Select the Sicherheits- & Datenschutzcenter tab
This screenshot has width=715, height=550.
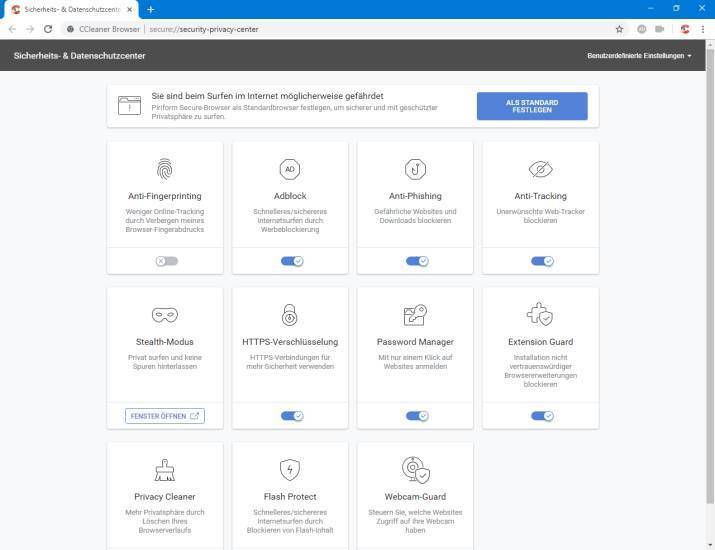[x=70, y=9]
